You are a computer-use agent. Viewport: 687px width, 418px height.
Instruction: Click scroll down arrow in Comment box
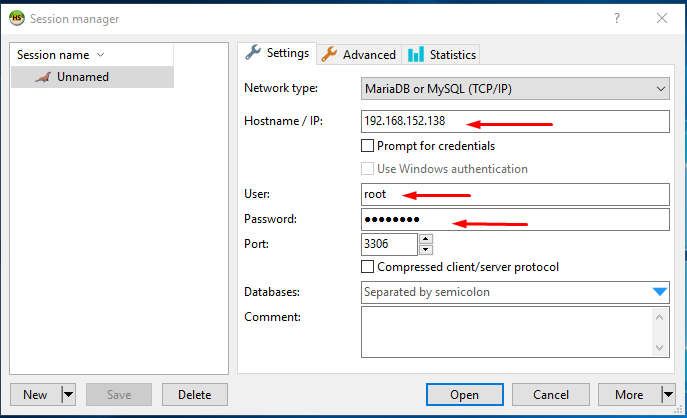(659, 348)
